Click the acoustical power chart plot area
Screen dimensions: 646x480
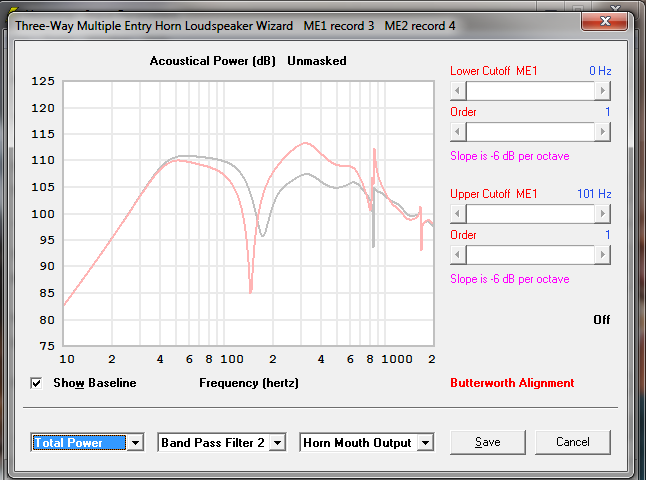[x=248, y=213]
